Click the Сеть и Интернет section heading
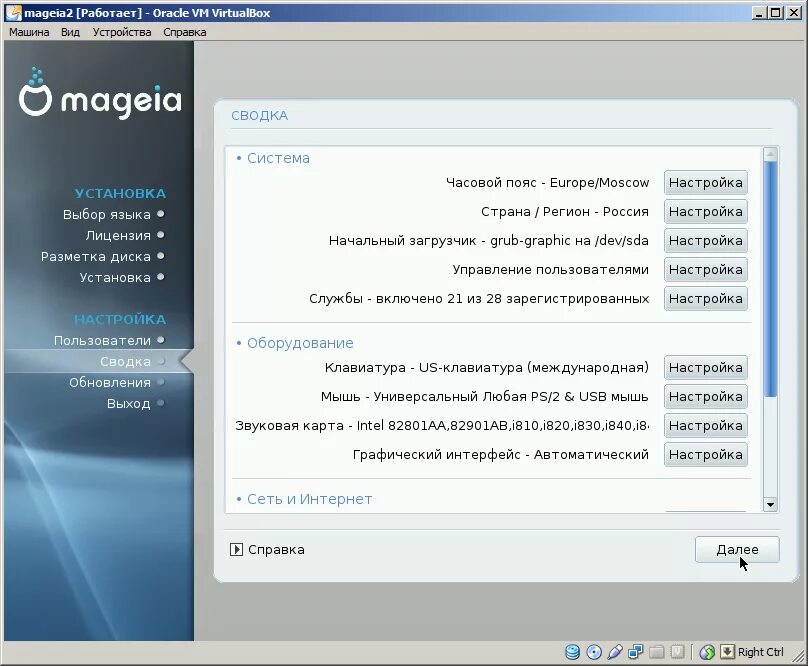808x666 pixels. [309, 499]
